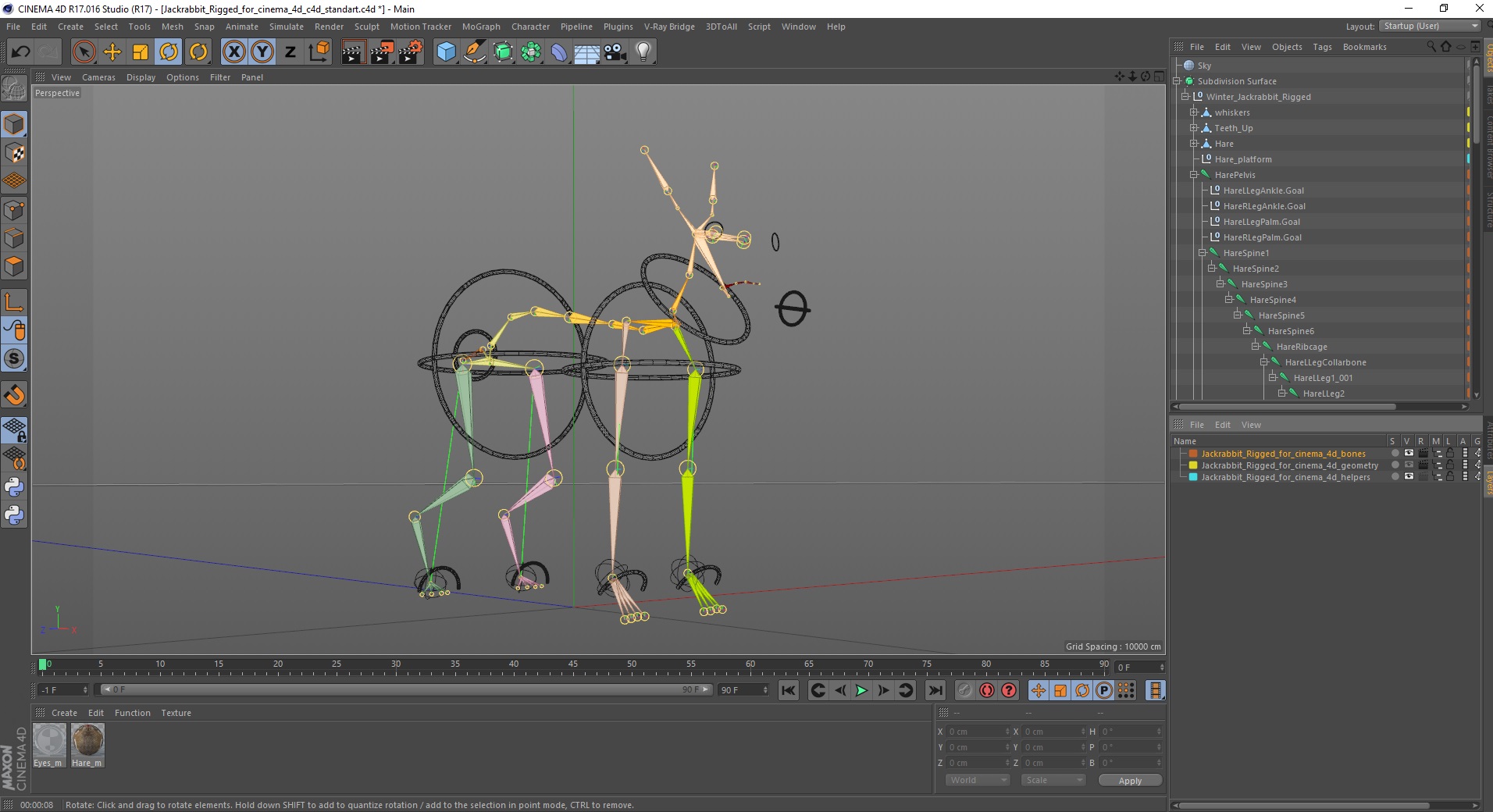Image resolution: width=1493 pixels, height=812 pixels.
Task: Record active objects keyframe
Action: (965, 690)
